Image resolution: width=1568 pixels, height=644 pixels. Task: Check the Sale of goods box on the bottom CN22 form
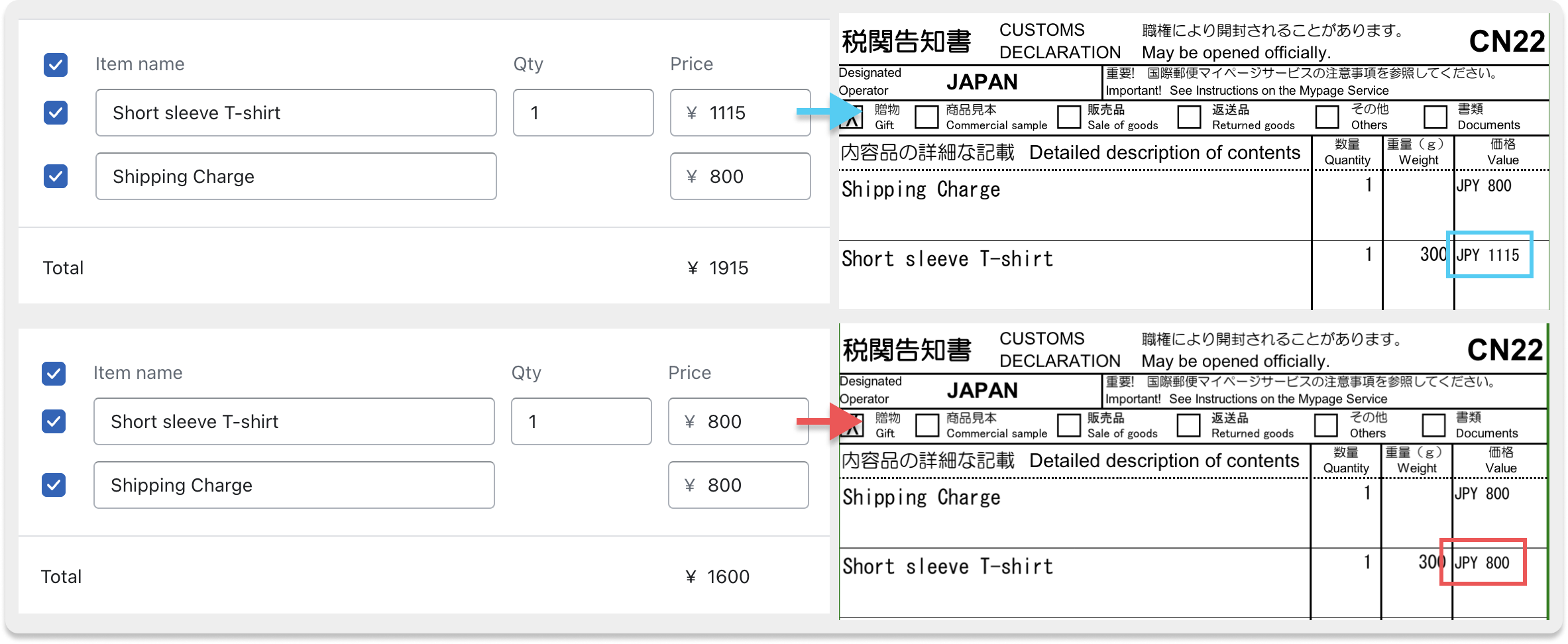pyautogui.click(x=1068, y=425)
